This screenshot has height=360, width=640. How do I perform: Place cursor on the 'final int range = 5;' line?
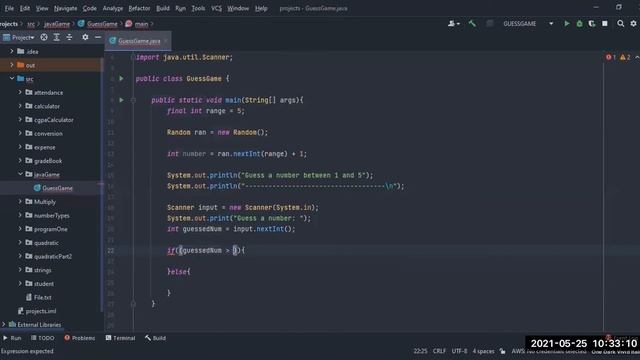coord(206,111)
